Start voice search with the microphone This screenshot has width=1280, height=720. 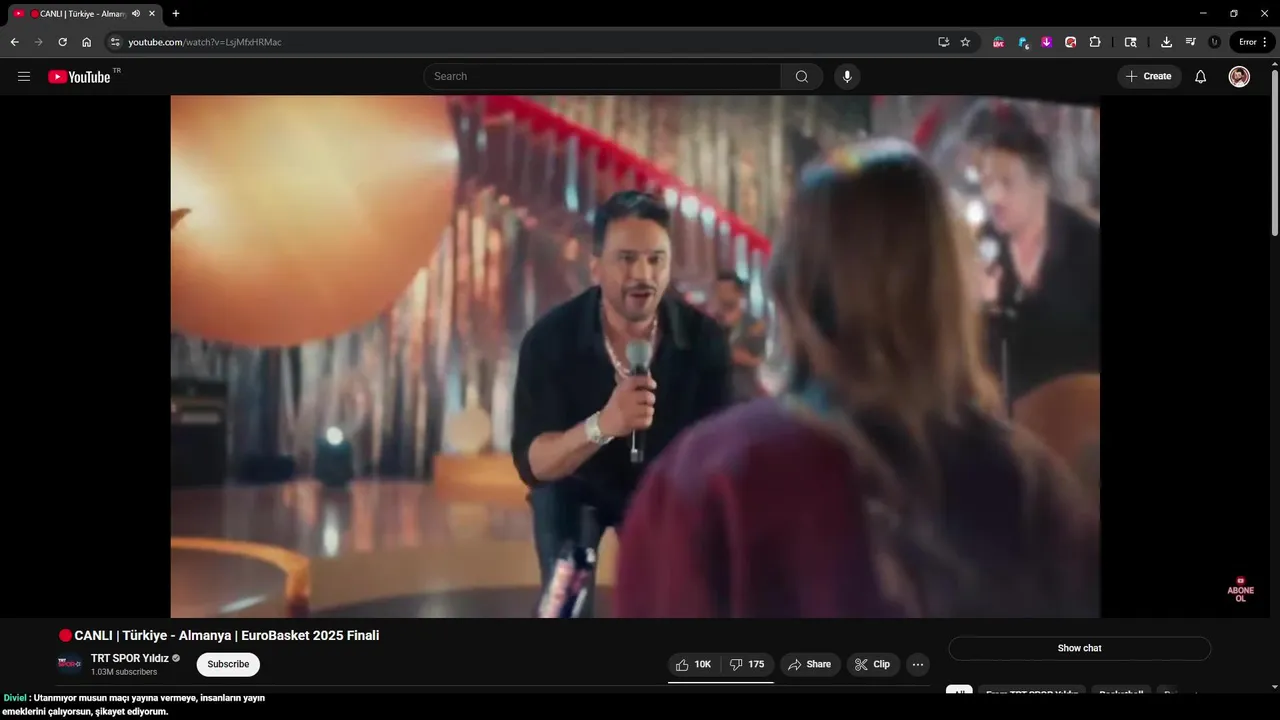pos(847,76)
